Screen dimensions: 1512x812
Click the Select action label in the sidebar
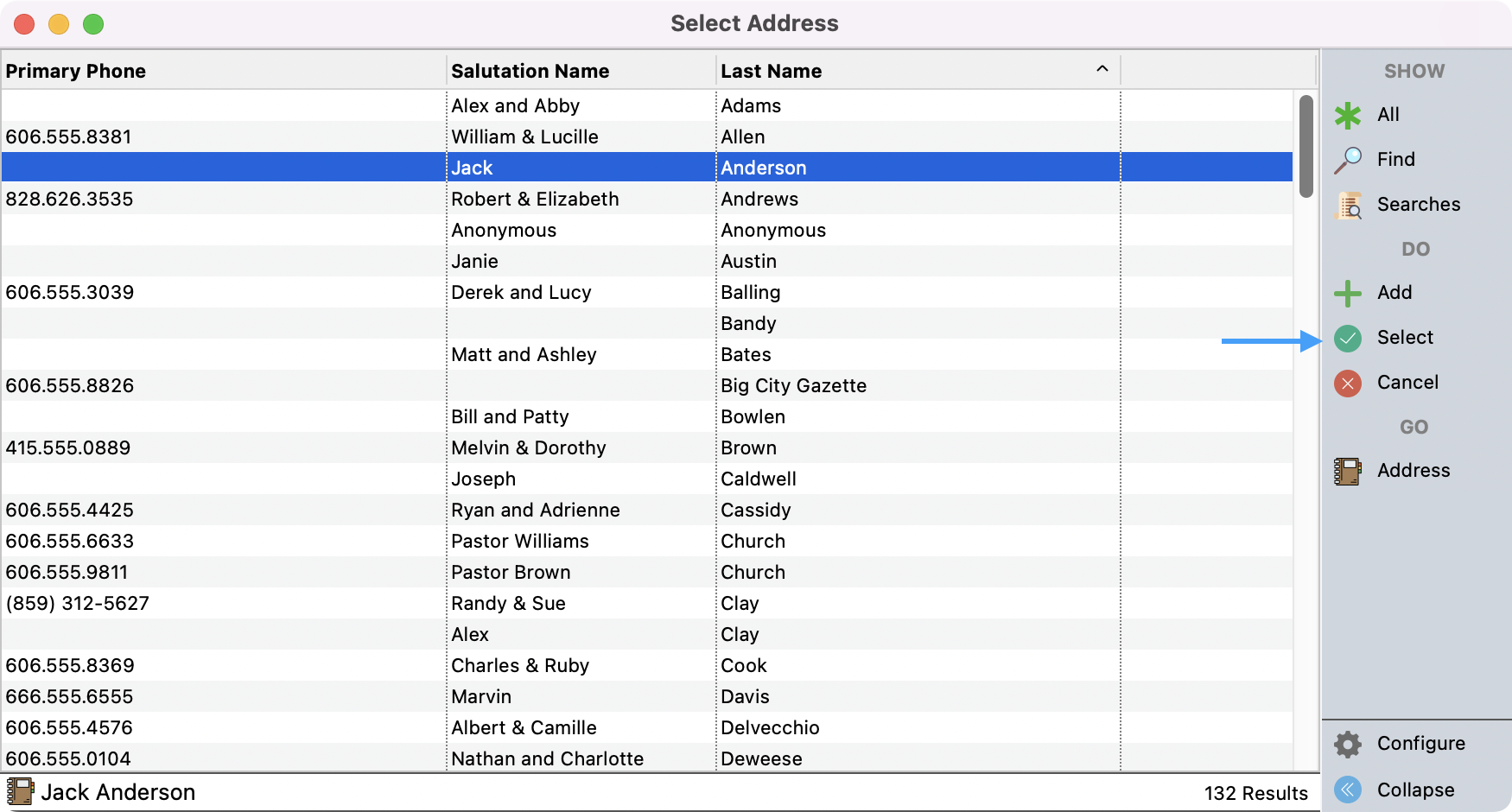1406,338
